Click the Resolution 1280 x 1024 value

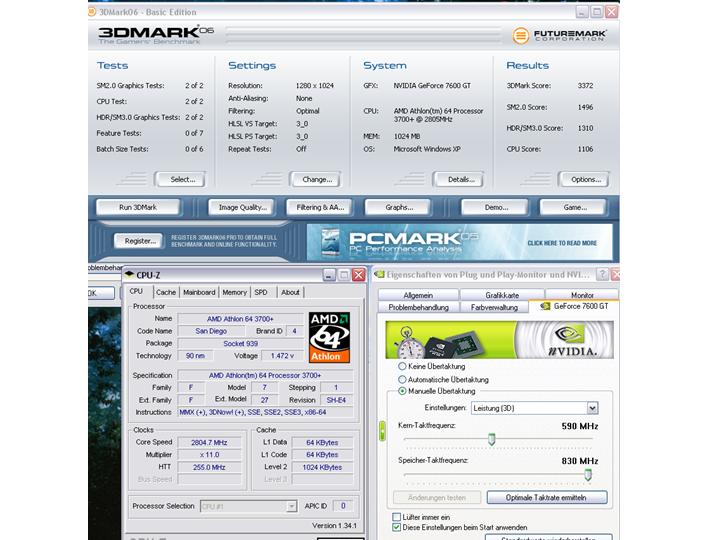point(315,85)
